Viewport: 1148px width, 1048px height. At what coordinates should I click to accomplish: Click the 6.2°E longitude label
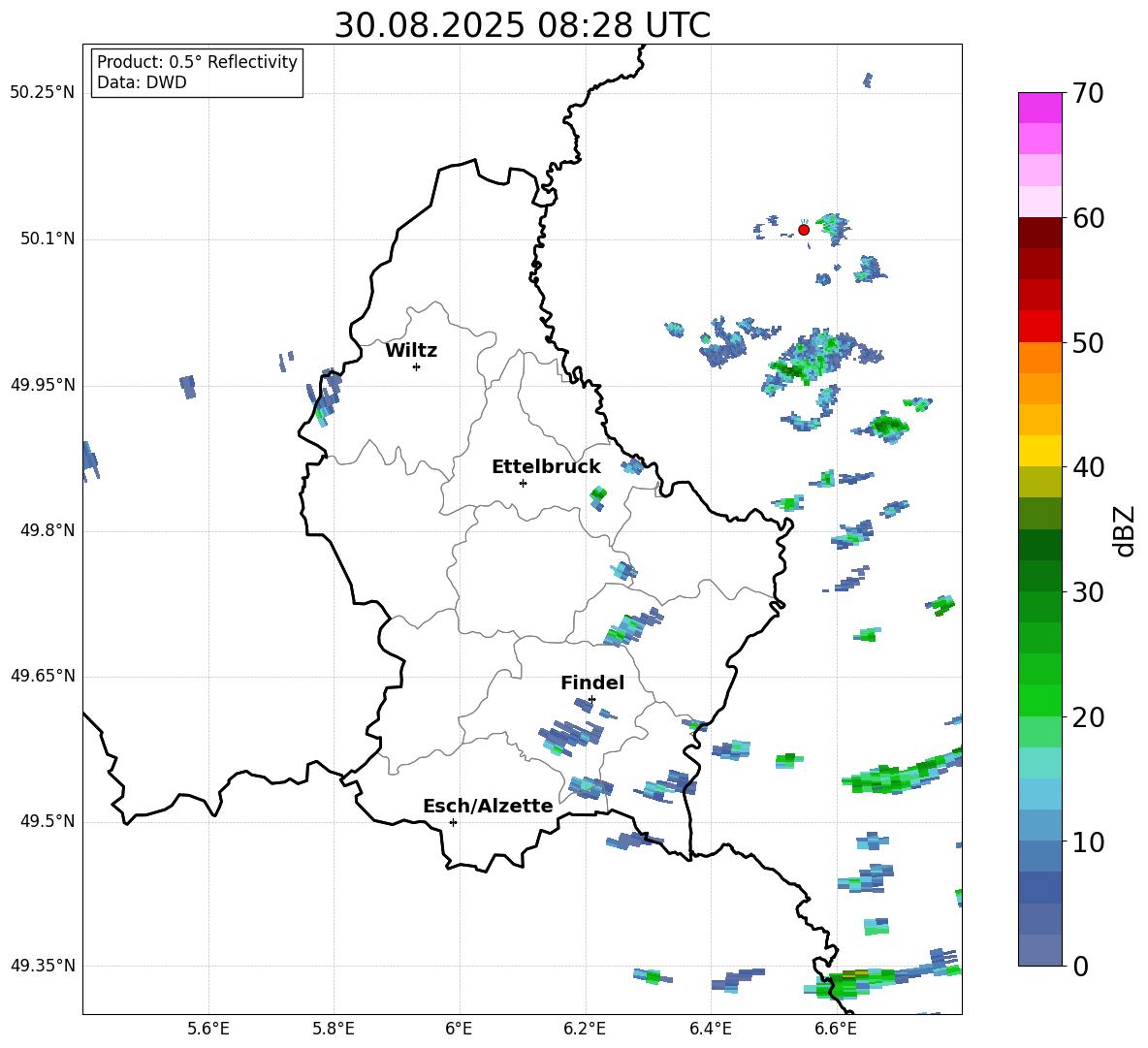tap(585, 1029)
